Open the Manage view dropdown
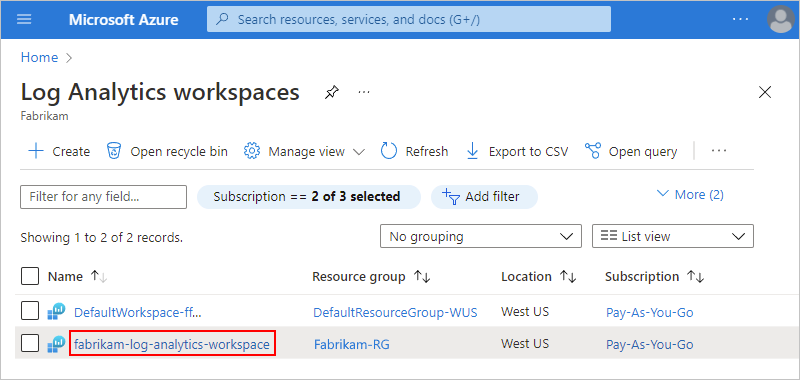The width and height of the screenshot is (800, 380). [305, 151]
